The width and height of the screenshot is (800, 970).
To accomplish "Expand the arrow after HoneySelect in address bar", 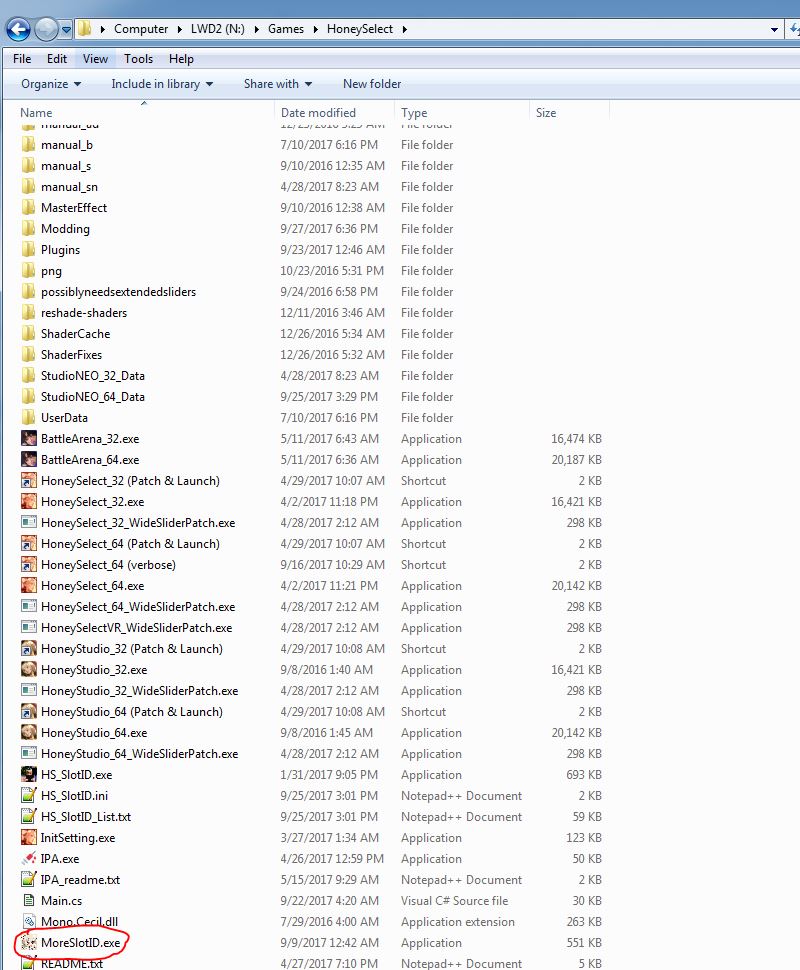I will (405, 29).
